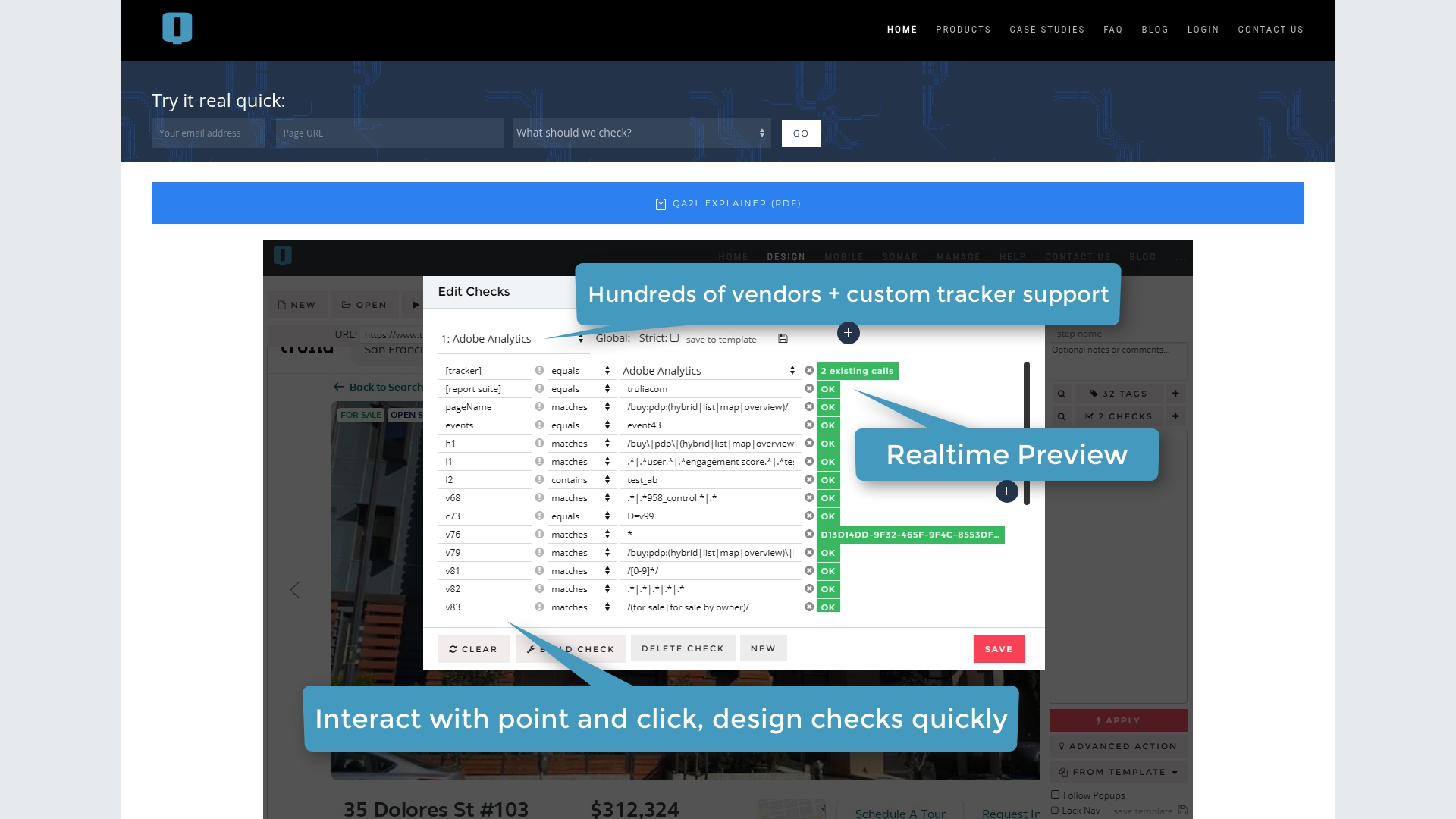Remove the v76 check row
Image resolution: width=1456 pixels, height=819 pixels.
[x=809, y=535]
